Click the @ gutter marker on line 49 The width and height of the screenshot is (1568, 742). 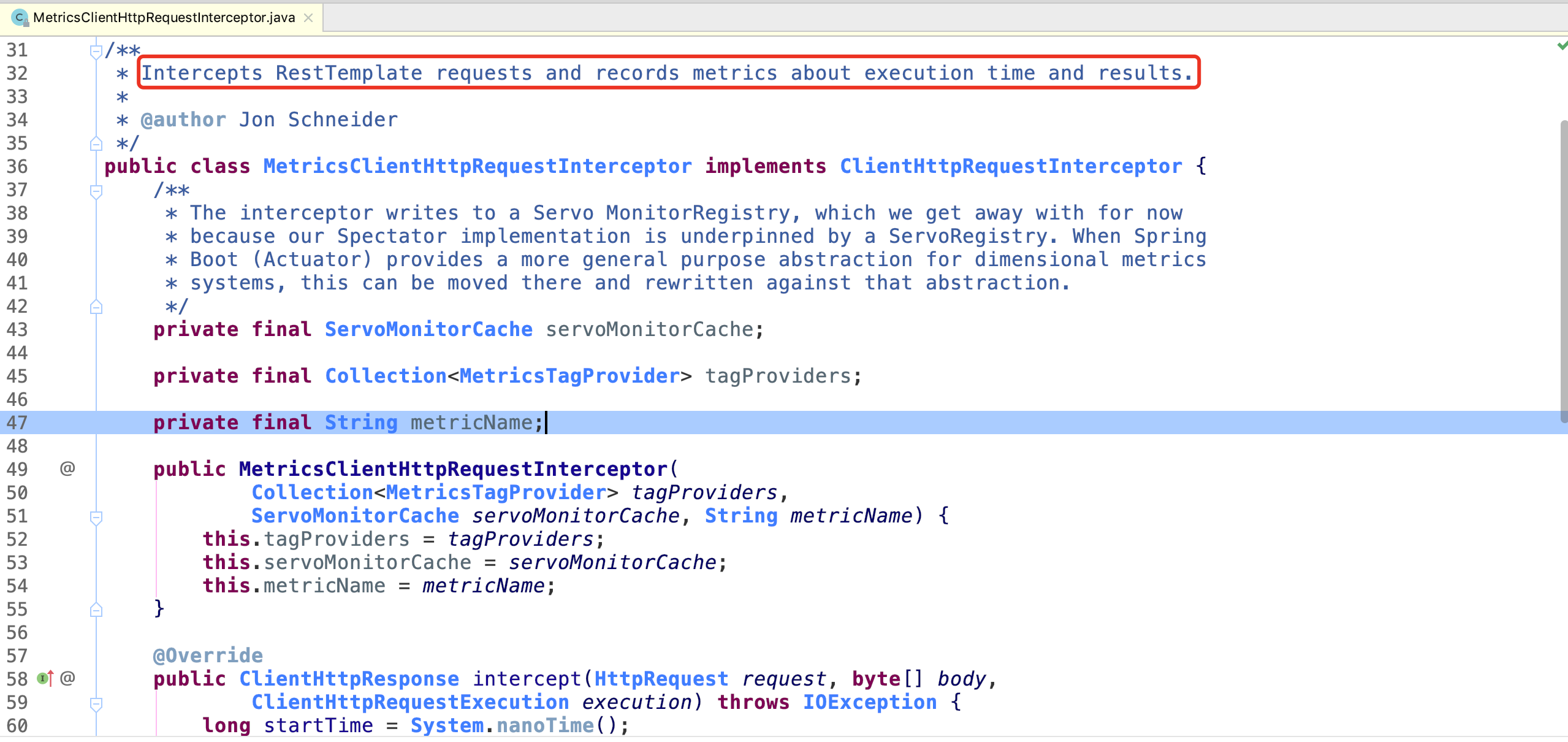click(67, 469)
